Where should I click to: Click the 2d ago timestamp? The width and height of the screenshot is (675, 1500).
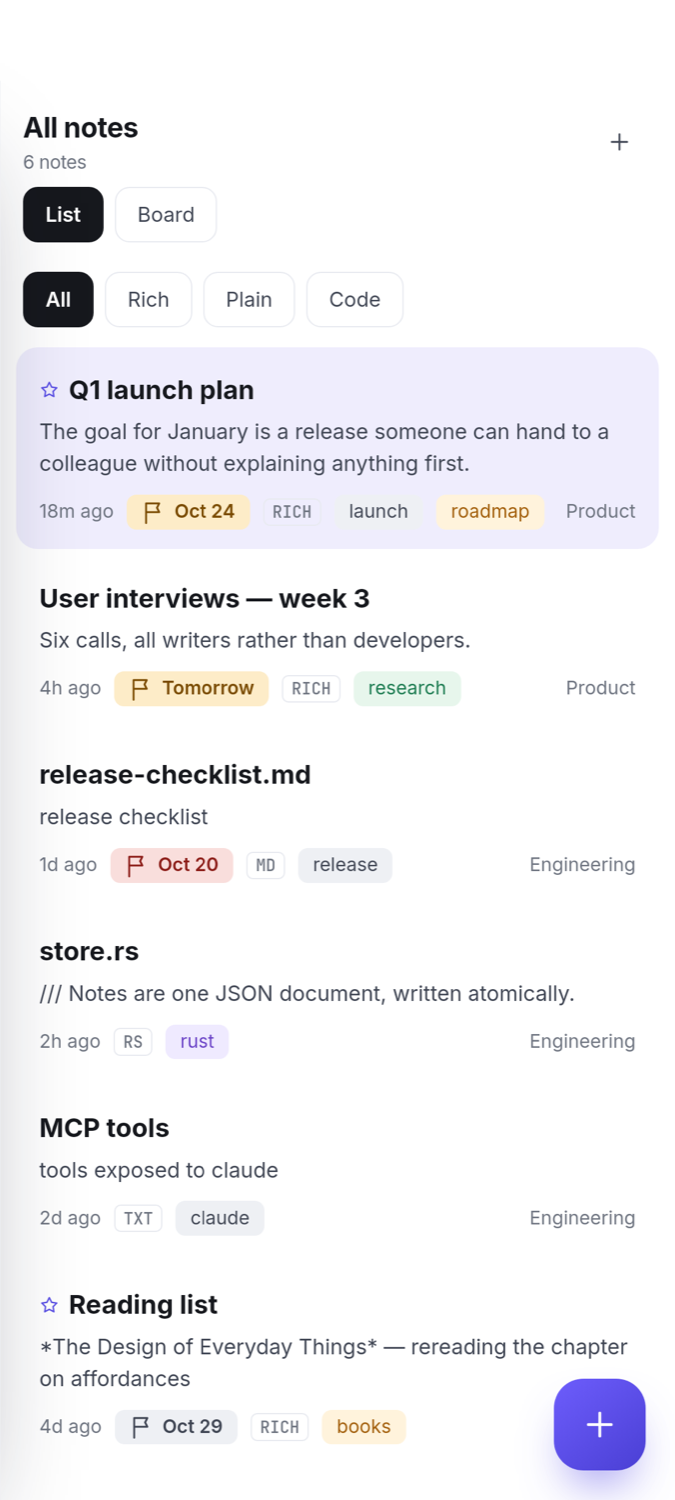[70, 1218]
